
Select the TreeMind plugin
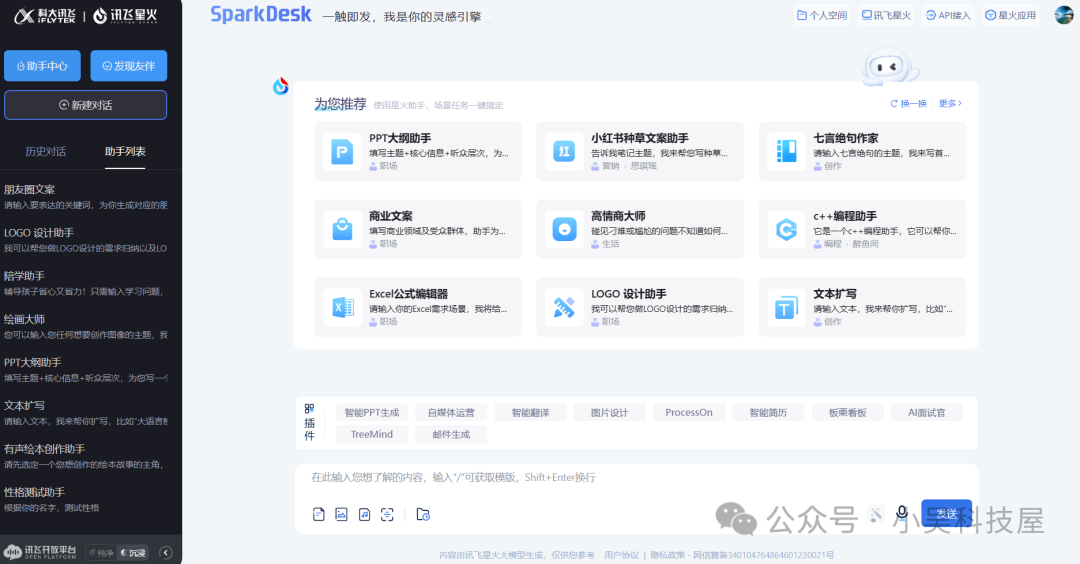click(372, 435)
